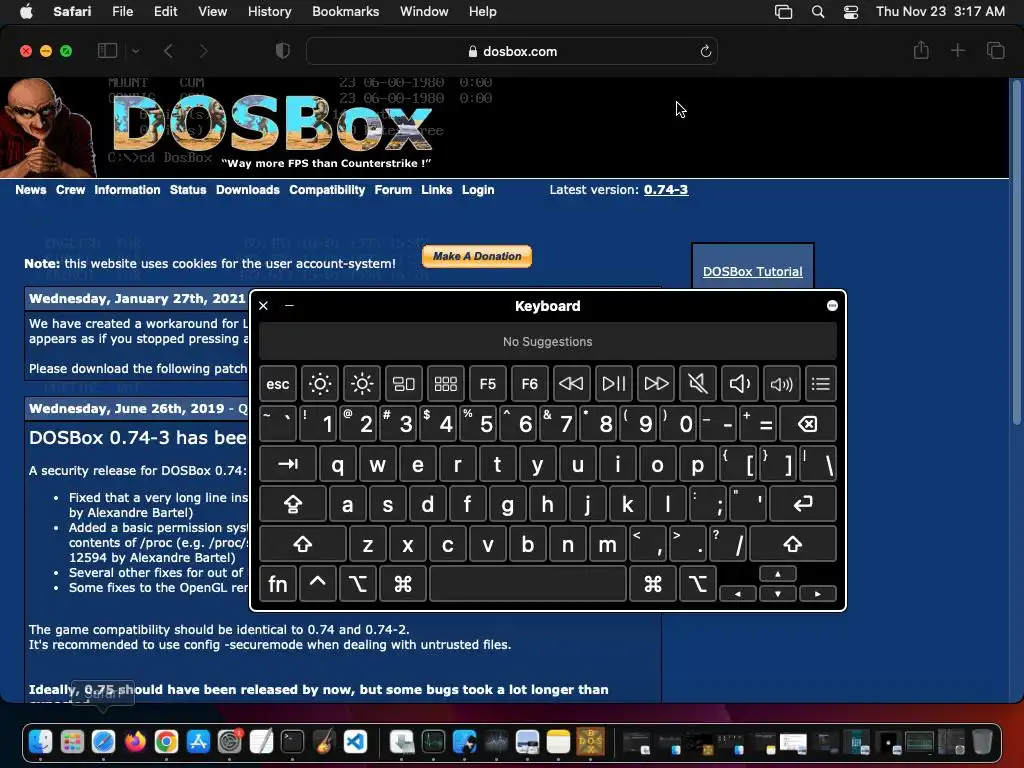Toggle the right shift key
The width and height of the screenshot is (1024, 768).
793,544
